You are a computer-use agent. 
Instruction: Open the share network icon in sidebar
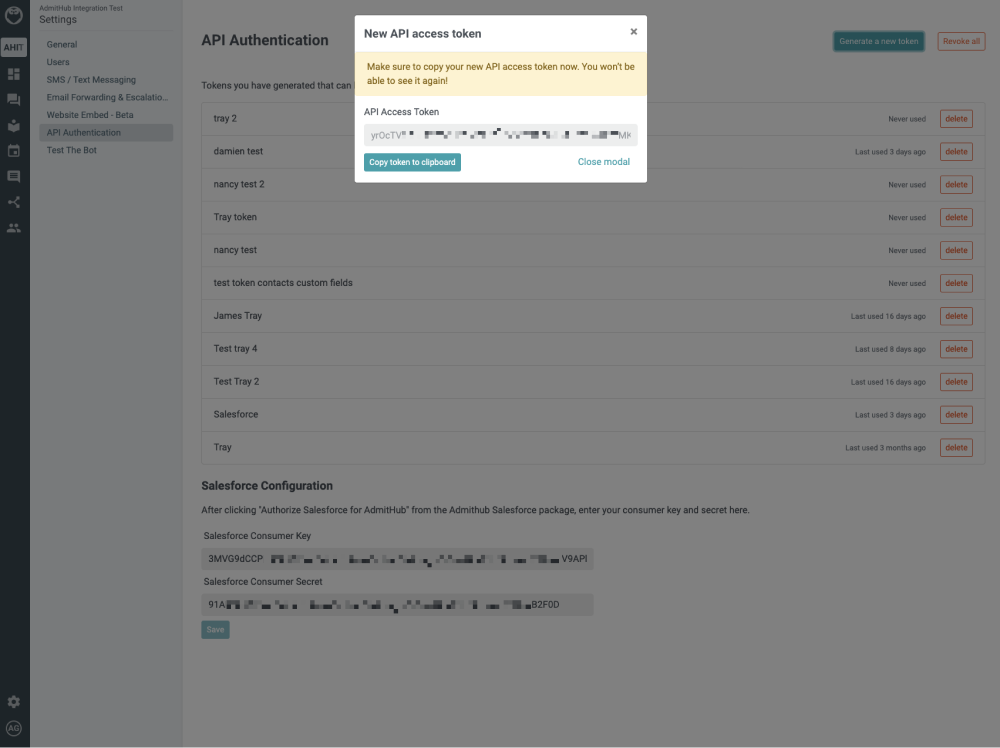point(14,199)
